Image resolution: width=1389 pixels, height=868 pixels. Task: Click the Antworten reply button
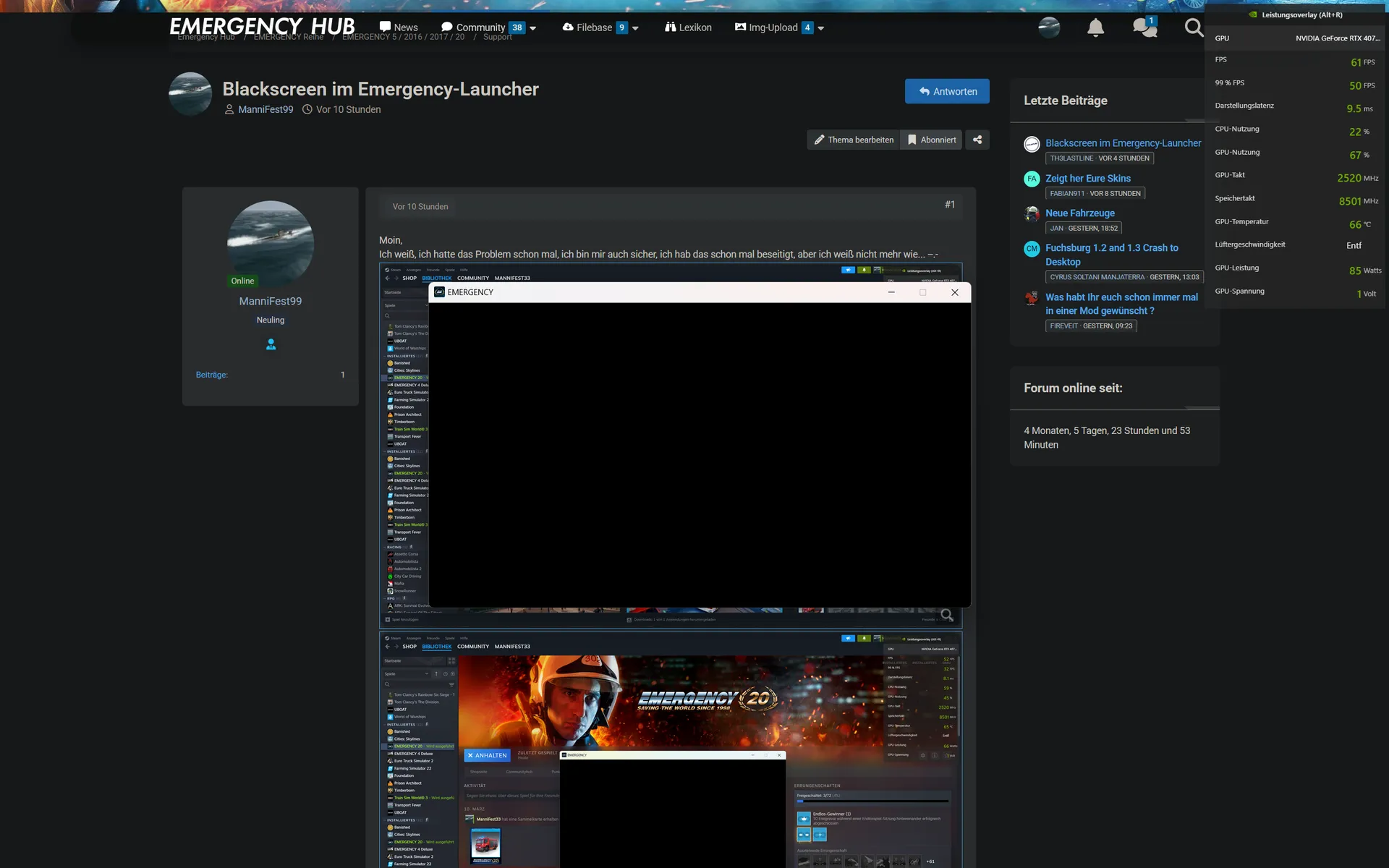[947, 91]
